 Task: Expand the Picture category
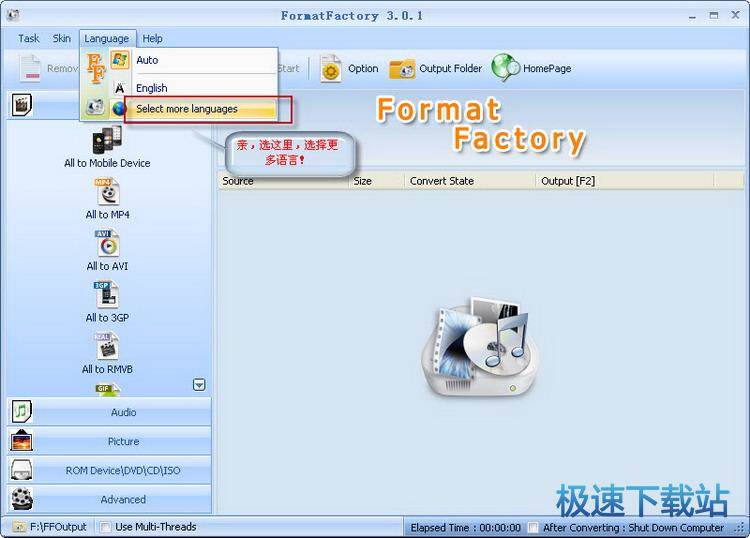109,441
